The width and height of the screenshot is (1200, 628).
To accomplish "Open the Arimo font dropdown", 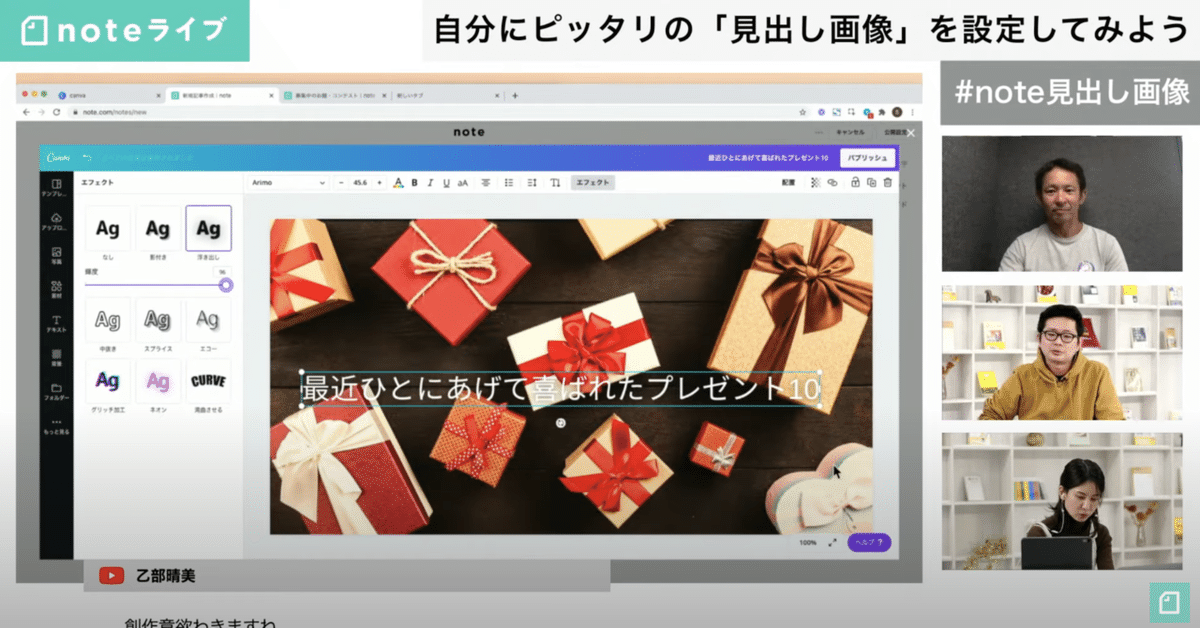I will click(x=288, y=183).
